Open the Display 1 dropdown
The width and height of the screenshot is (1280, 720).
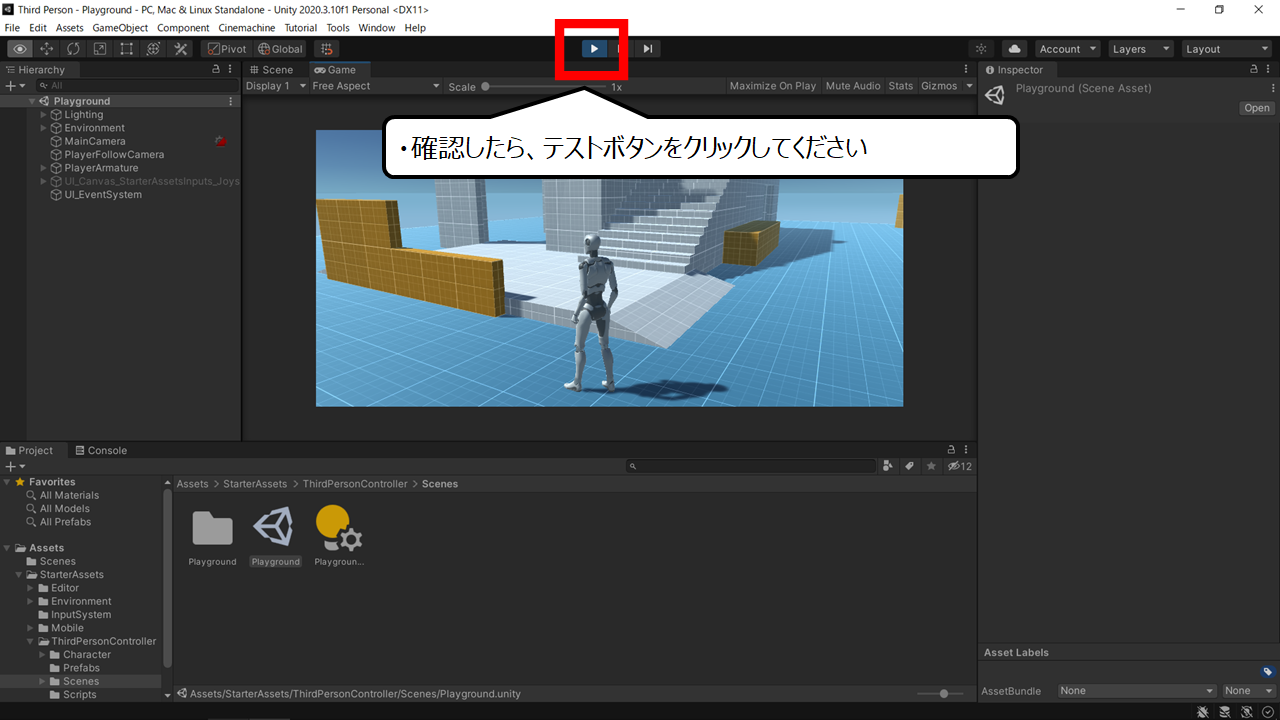point(276,86)
